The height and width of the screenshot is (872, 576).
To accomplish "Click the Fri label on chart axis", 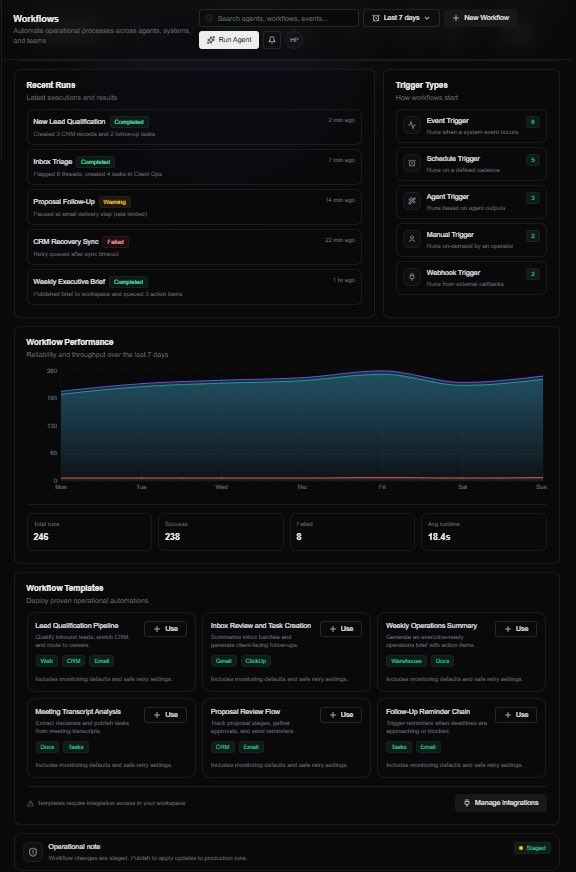I will (x=383, y=487).
